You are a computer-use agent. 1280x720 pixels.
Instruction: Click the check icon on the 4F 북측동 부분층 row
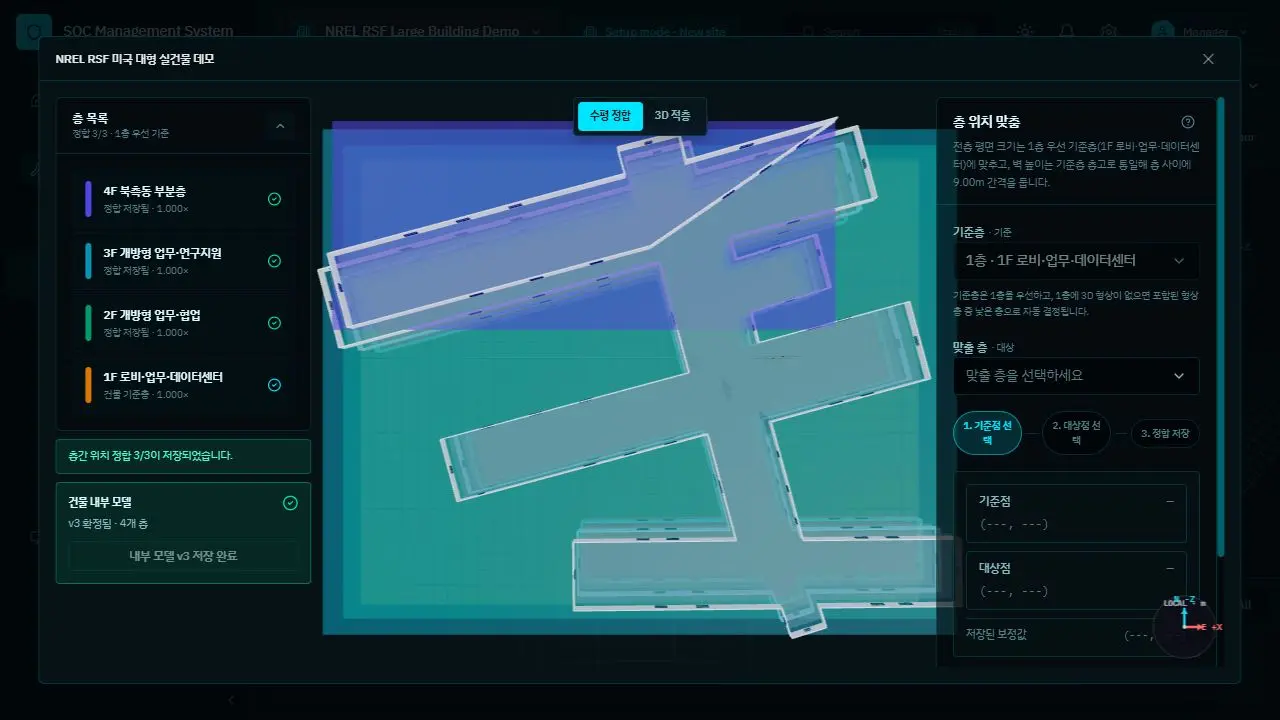coord(274,199)
